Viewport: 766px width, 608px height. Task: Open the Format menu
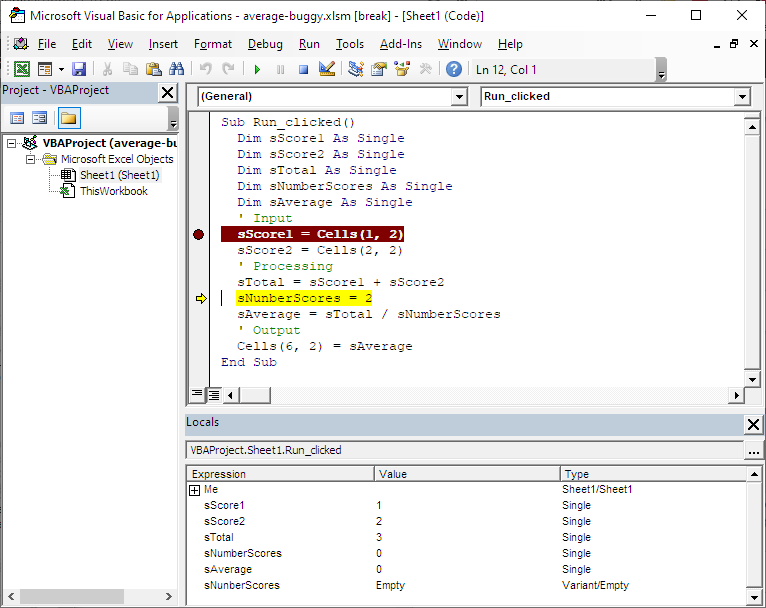point(213,44)
